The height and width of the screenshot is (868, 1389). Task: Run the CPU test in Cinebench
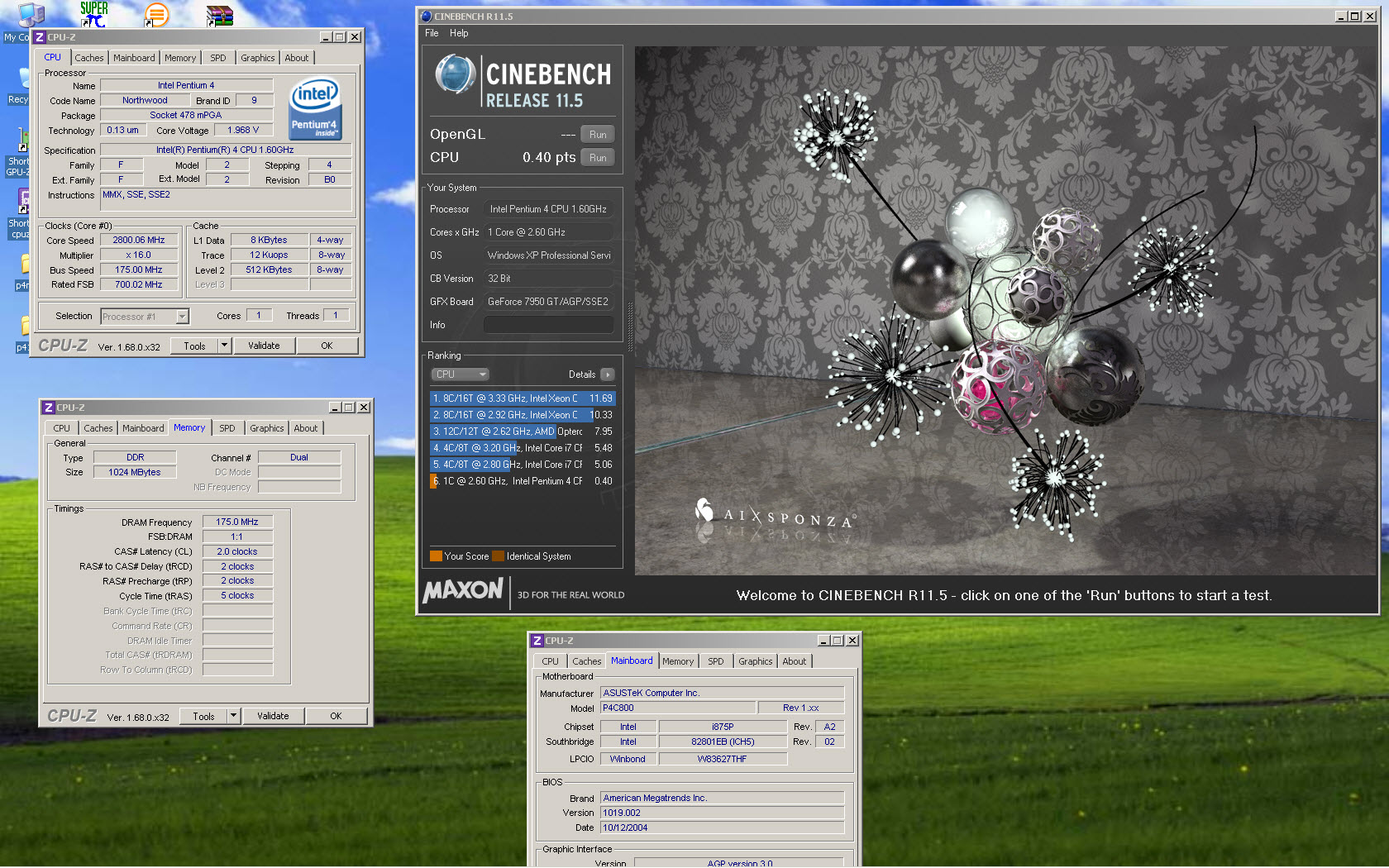(598, 158)
